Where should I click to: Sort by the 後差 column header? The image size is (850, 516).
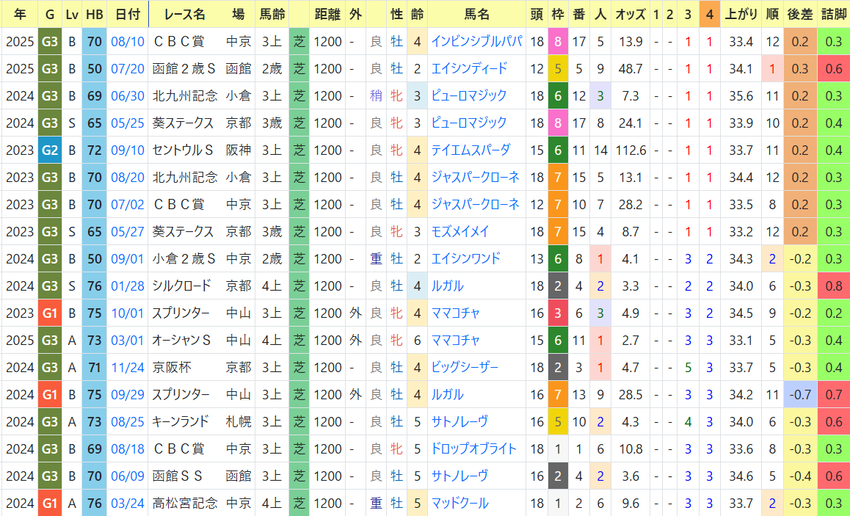(800, 14)
